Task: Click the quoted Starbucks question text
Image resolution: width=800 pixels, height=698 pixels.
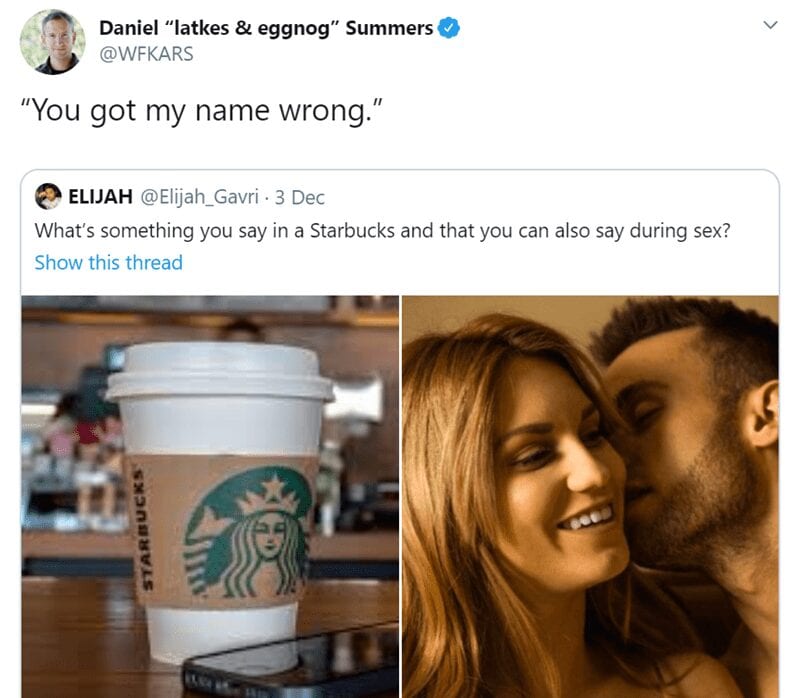Action: pos(382,231)
